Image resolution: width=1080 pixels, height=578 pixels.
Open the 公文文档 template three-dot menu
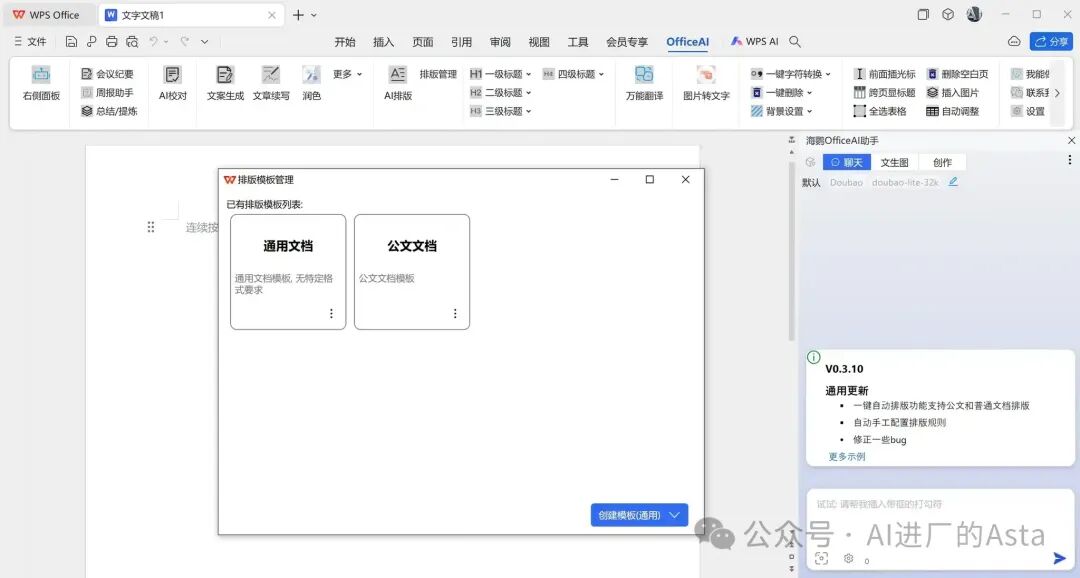click(455, 313)
